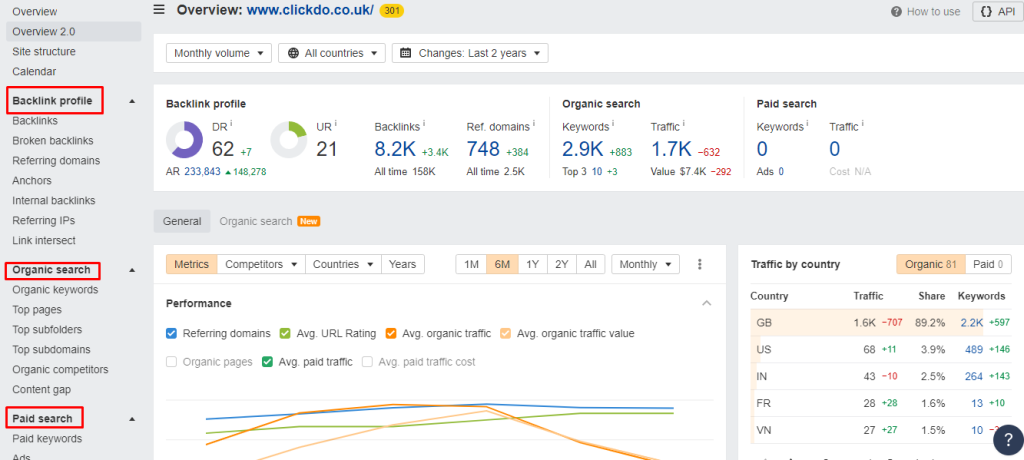Click GB keywords count 2.2K

click(971, 322)
